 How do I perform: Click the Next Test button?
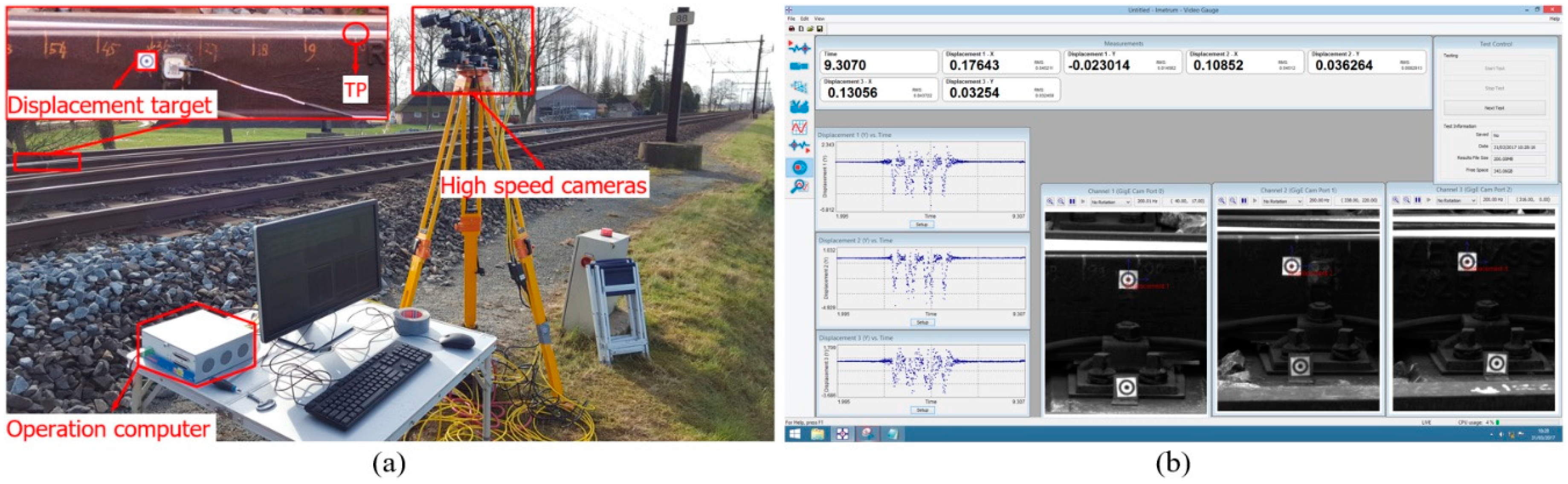pyautogui.click(x=1494, y=108)
